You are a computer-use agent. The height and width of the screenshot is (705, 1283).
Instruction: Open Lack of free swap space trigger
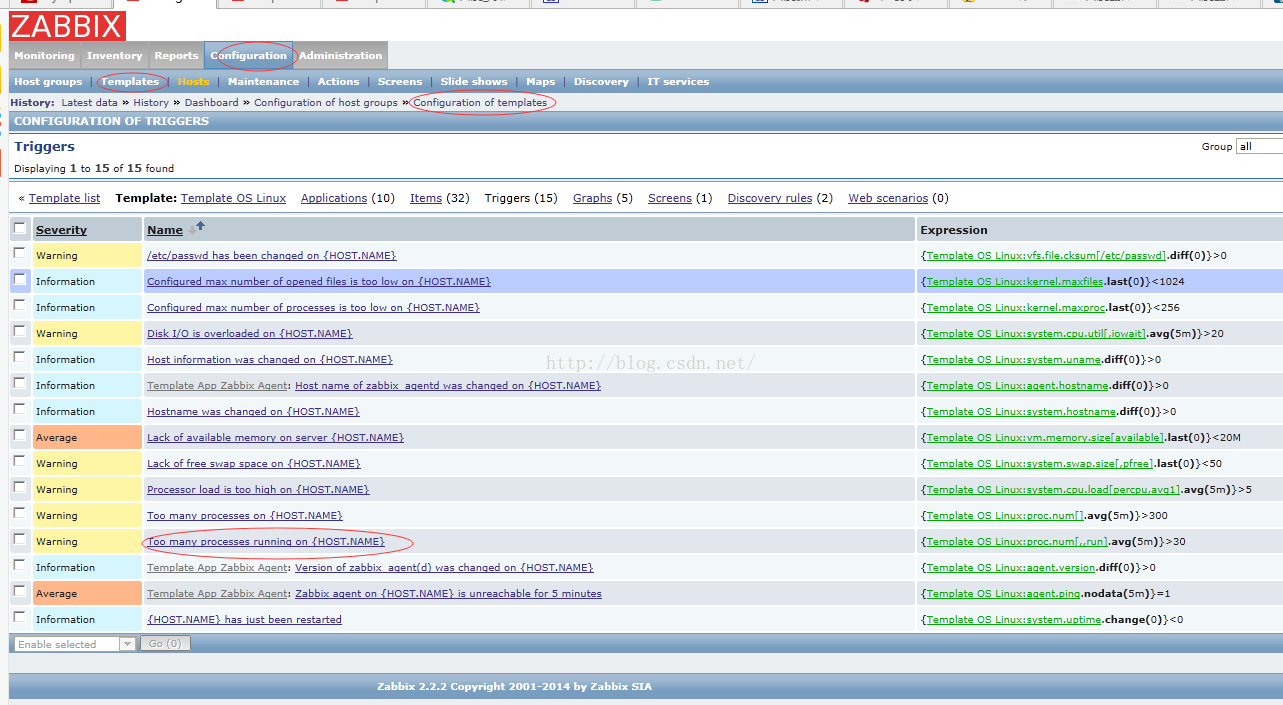point(253,464)
